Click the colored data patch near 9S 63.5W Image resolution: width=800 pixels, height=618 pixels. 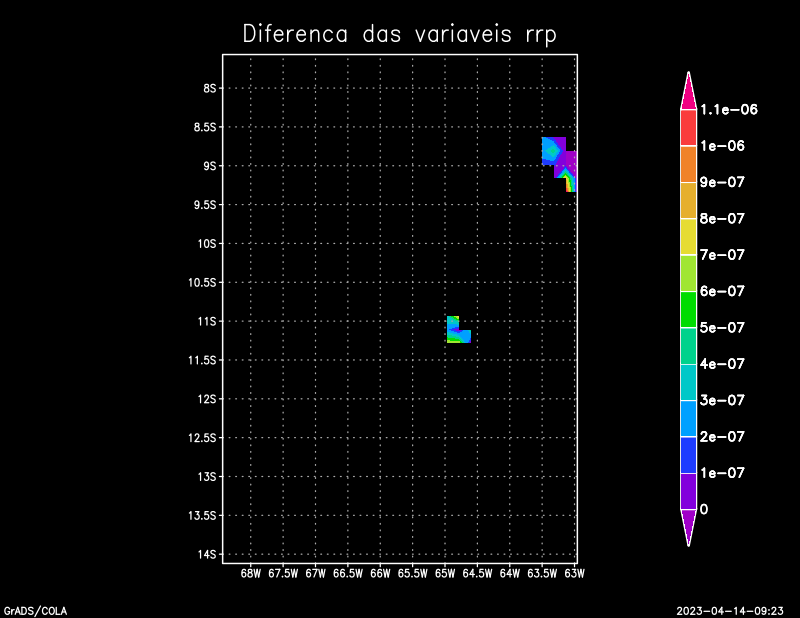coord(553,151)
